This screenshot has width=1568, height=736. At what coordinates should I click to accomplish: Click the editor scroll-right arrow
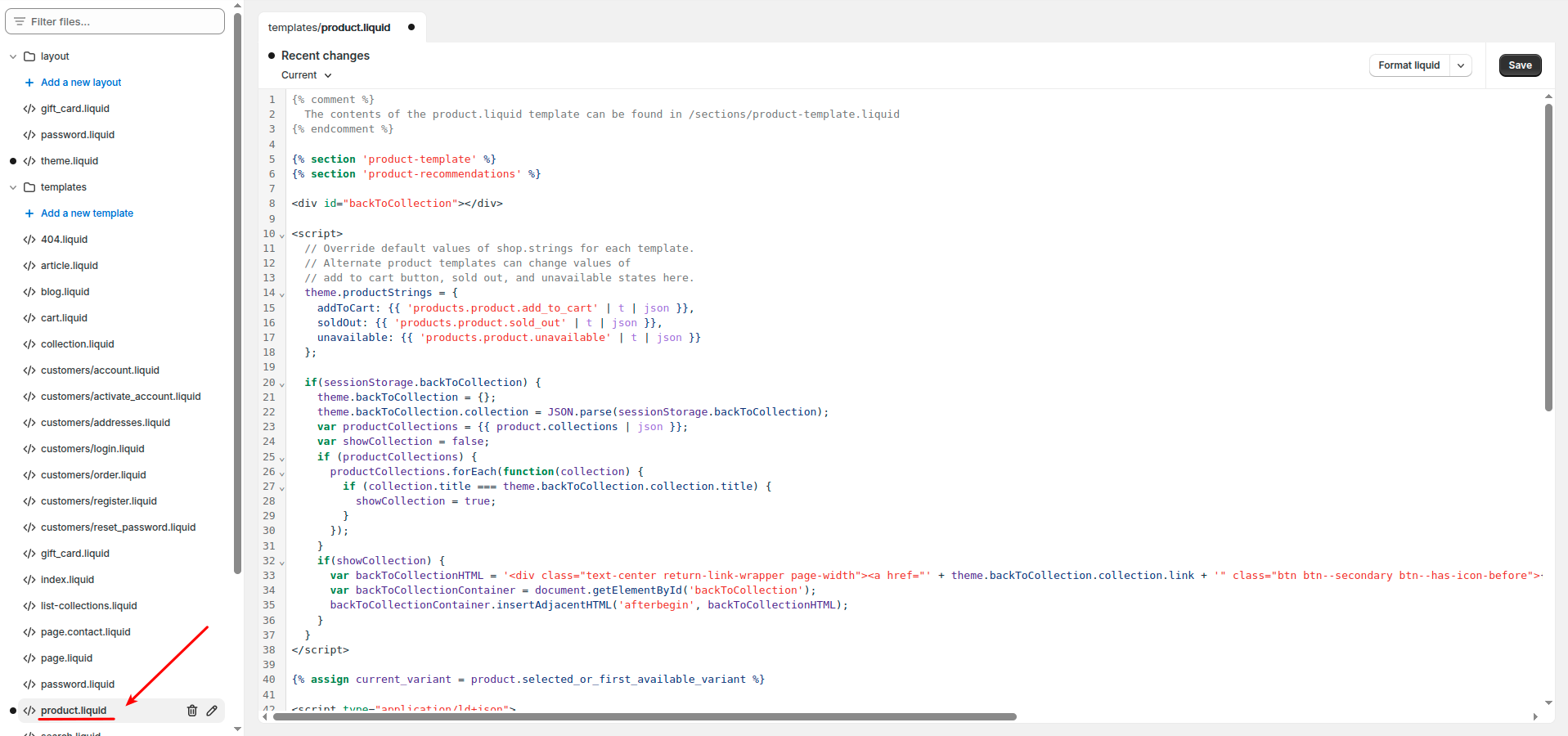(1535, 717)
